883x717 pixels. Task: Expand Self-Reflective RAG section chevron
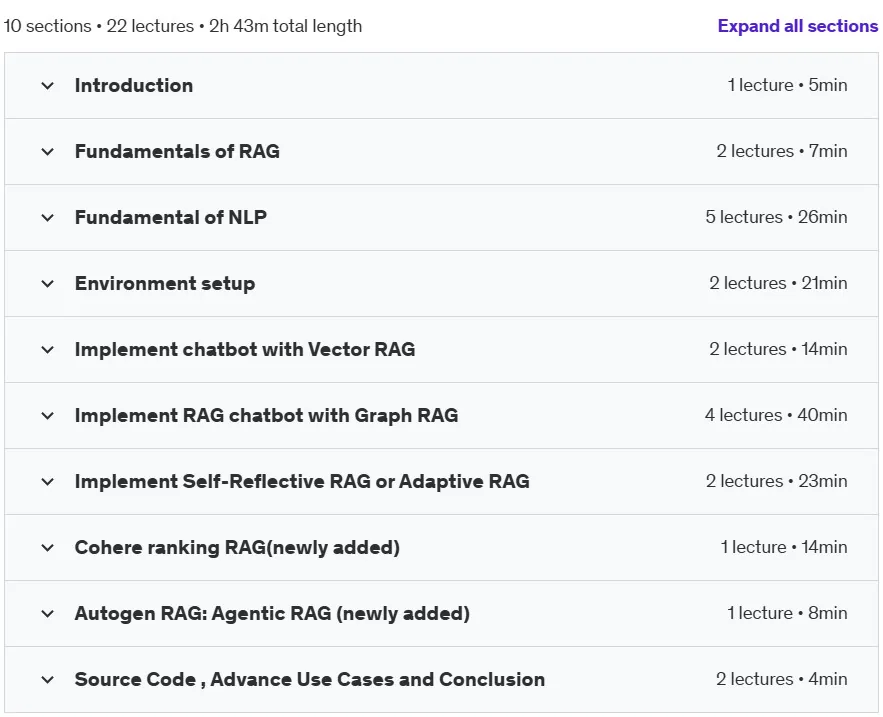tap(48, 482)
